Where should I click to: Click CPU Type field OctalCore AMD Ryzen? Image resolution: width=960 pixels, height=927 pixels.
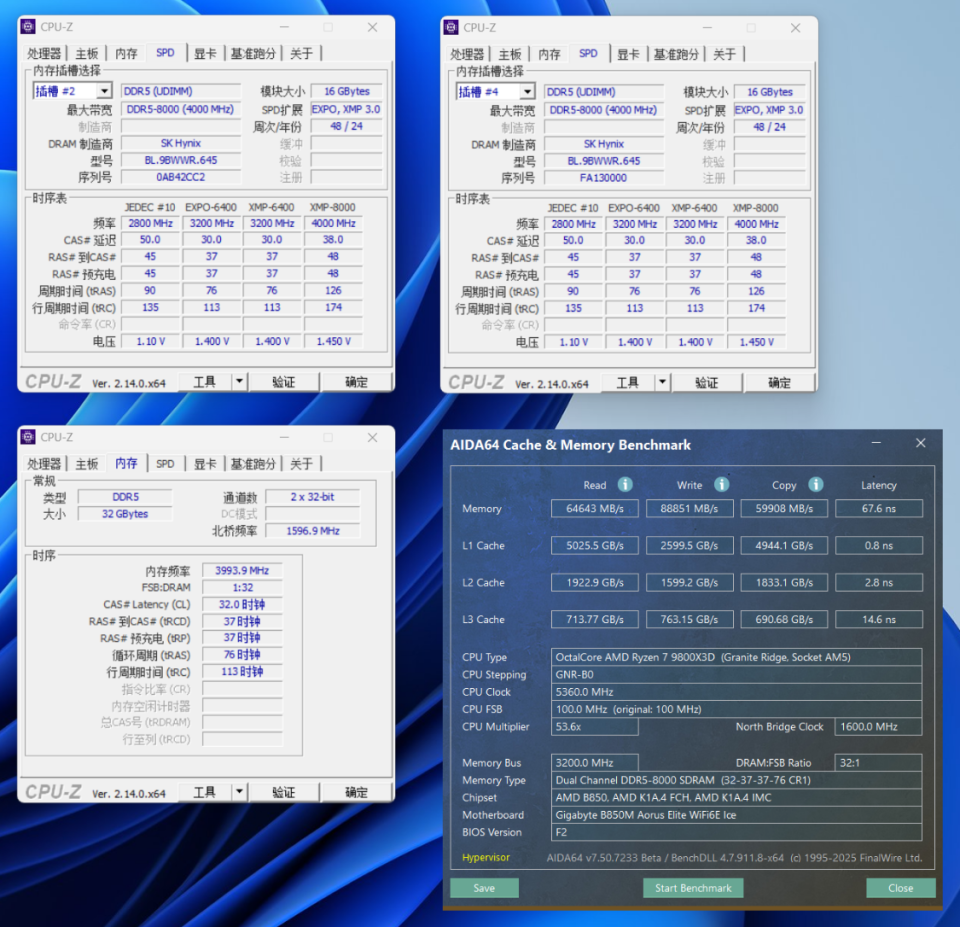737,657
